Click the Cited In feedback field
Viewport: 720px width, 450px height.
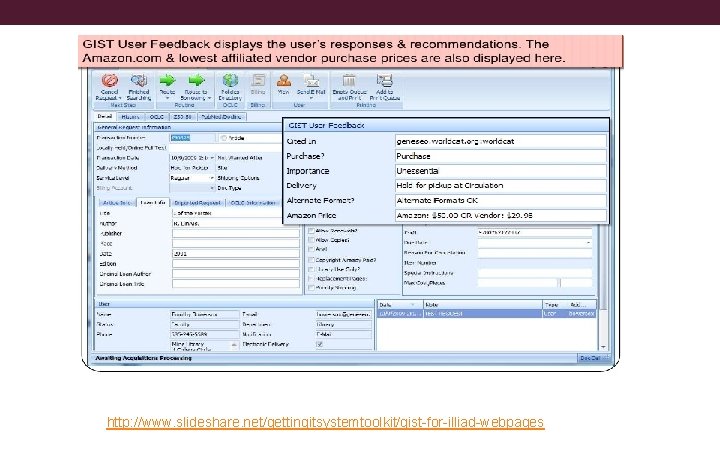[501, 141]
